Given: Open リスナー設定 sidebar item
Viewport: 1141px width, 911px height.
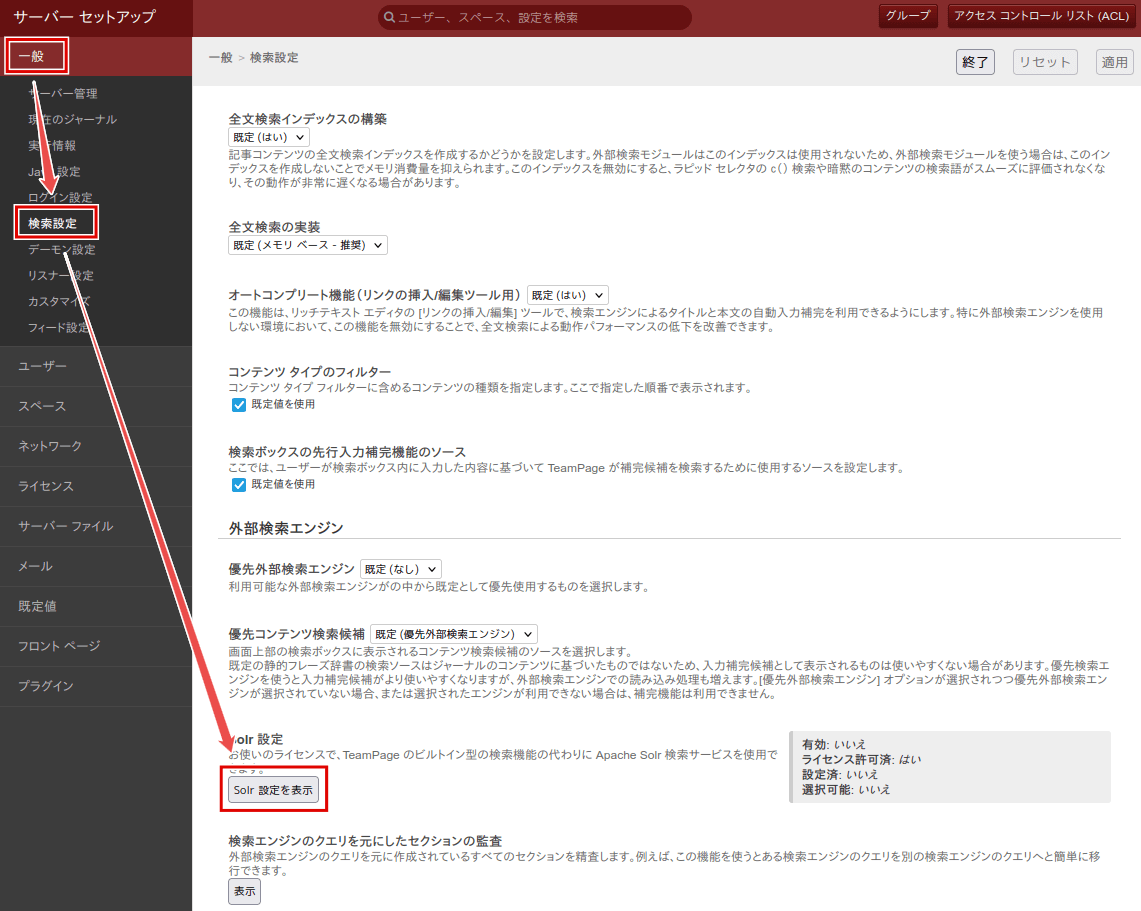Looking at the screenshot, I should coord(61,275).
